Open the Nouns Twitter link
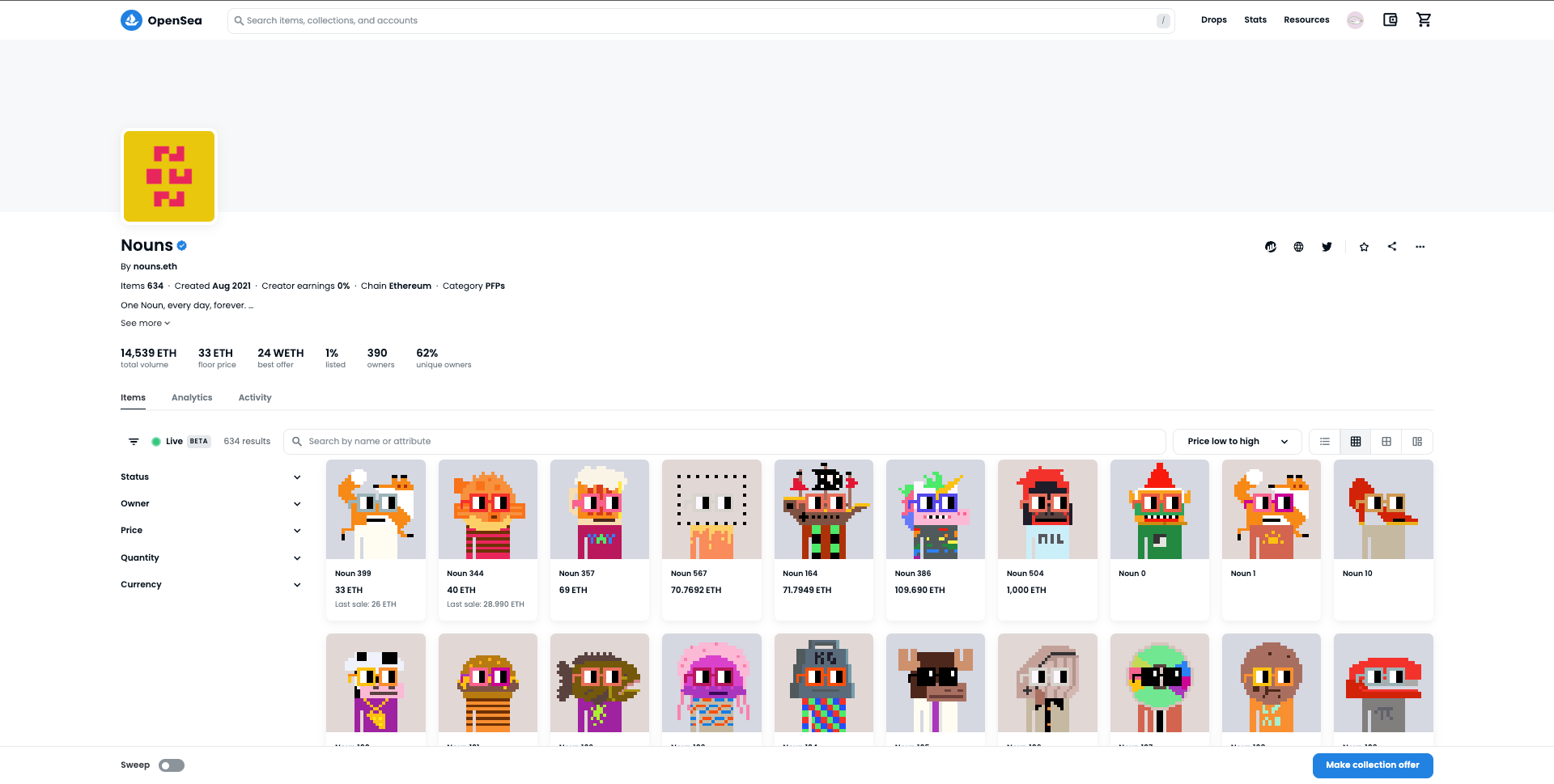 [x=1327, y=247]
